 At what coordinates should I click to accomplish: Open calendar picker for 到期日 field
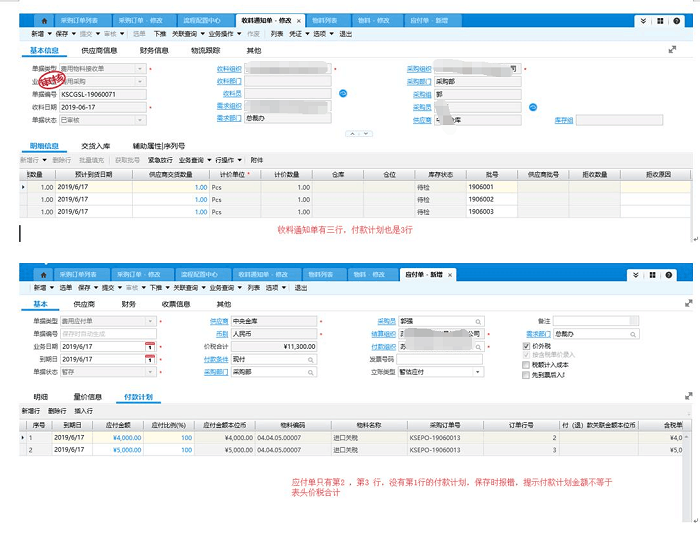(x=150, y=359)
